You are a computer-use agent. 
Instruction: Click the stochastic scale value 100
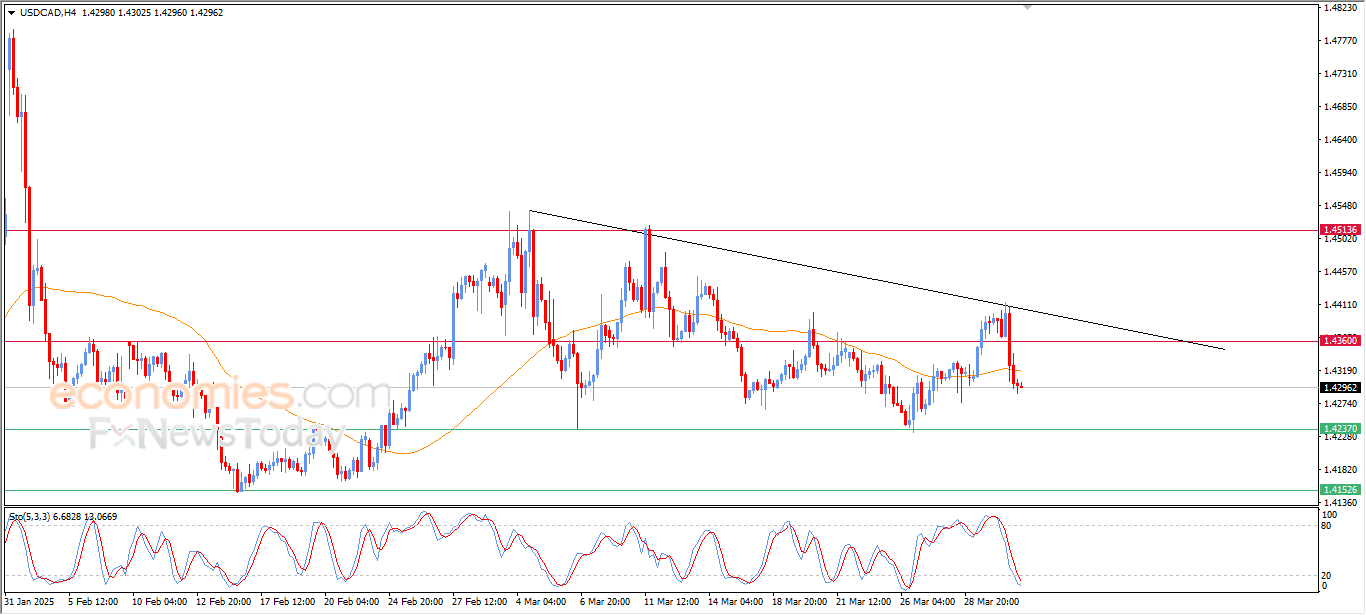(1330, 514)
